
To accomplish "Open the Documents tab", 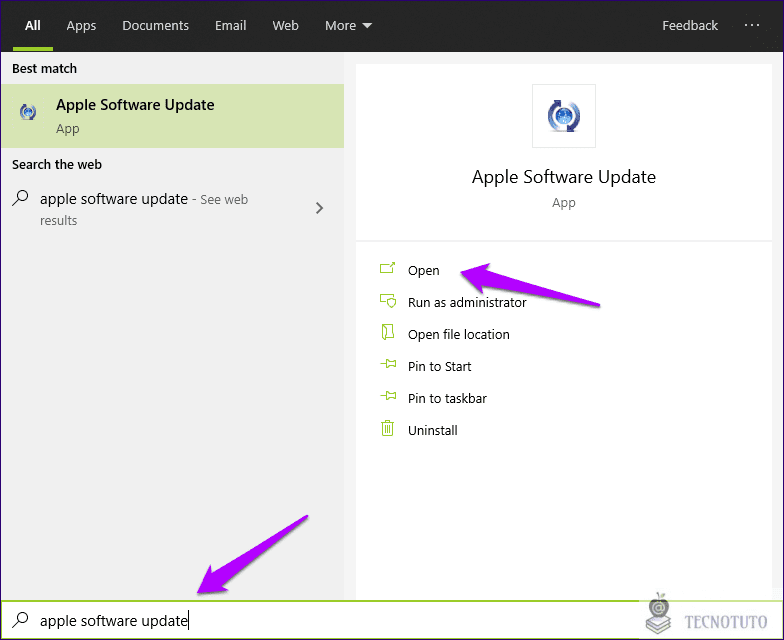I will [156, 26].
